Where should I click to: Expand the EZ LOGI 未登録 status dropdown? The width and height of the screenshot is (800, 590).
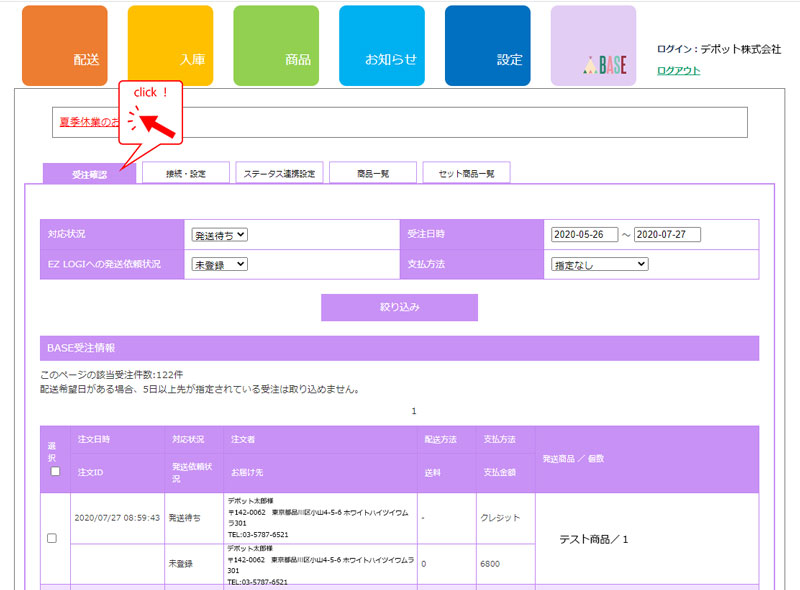(220, 264)
